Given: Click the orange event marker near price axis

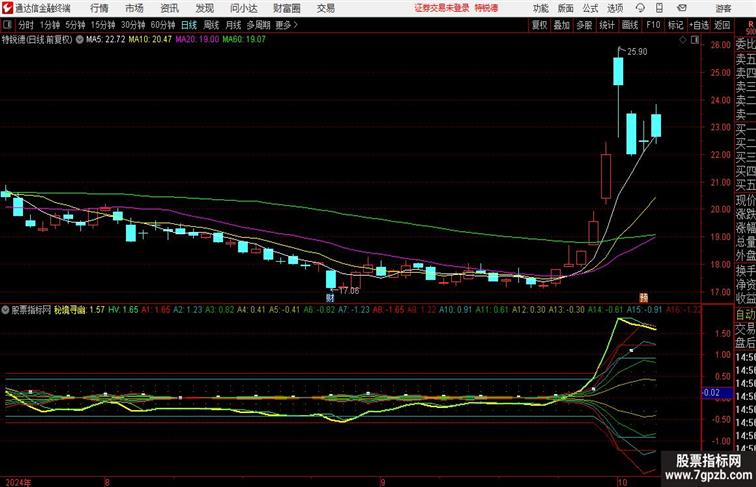Looking at the screenshot, I should click(644, 298).
